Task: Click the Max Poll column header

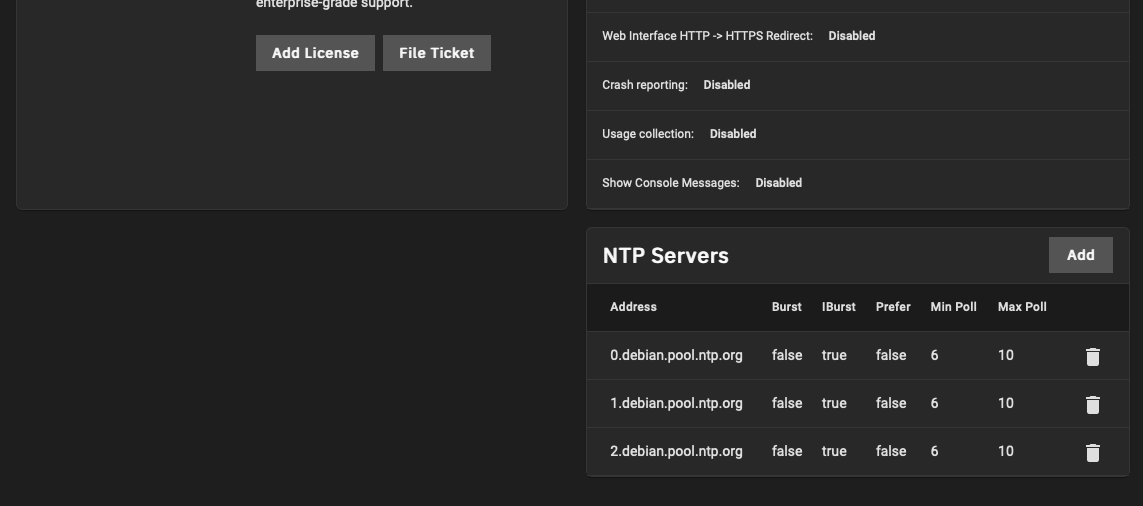Action: pos(1022,307)
